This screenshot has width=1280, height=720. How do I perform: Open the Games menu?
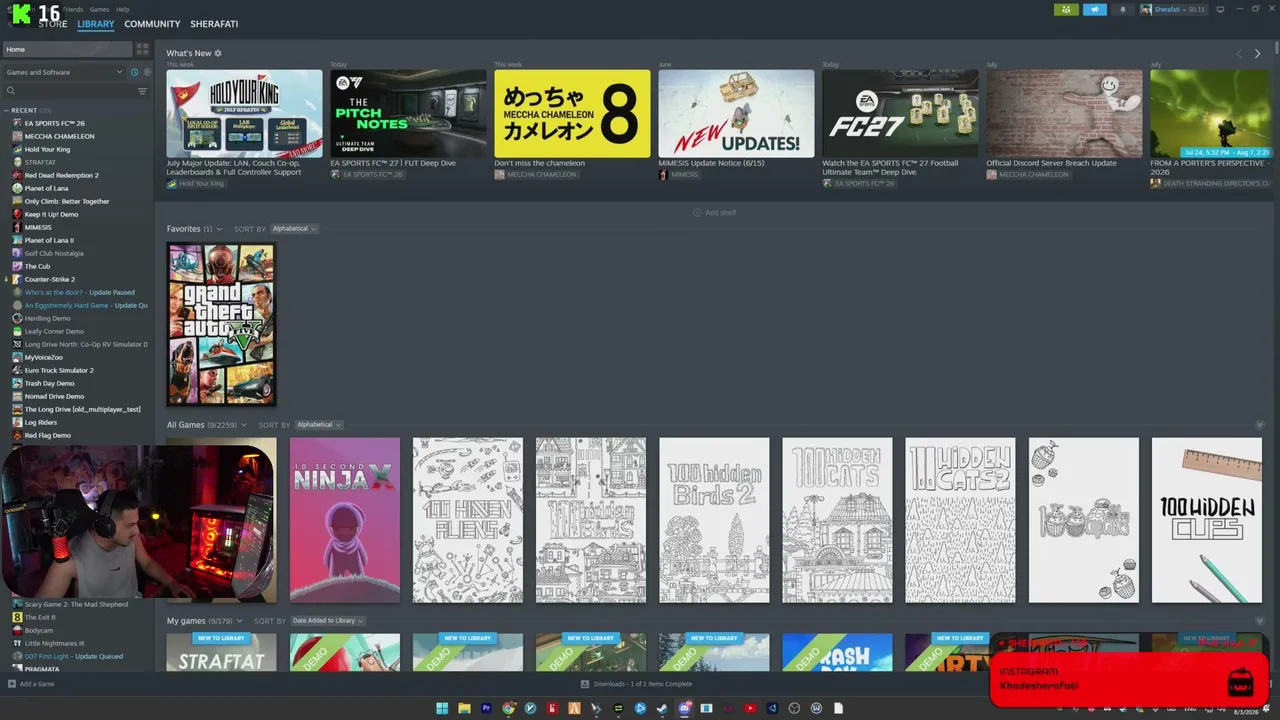click(99, 9)
